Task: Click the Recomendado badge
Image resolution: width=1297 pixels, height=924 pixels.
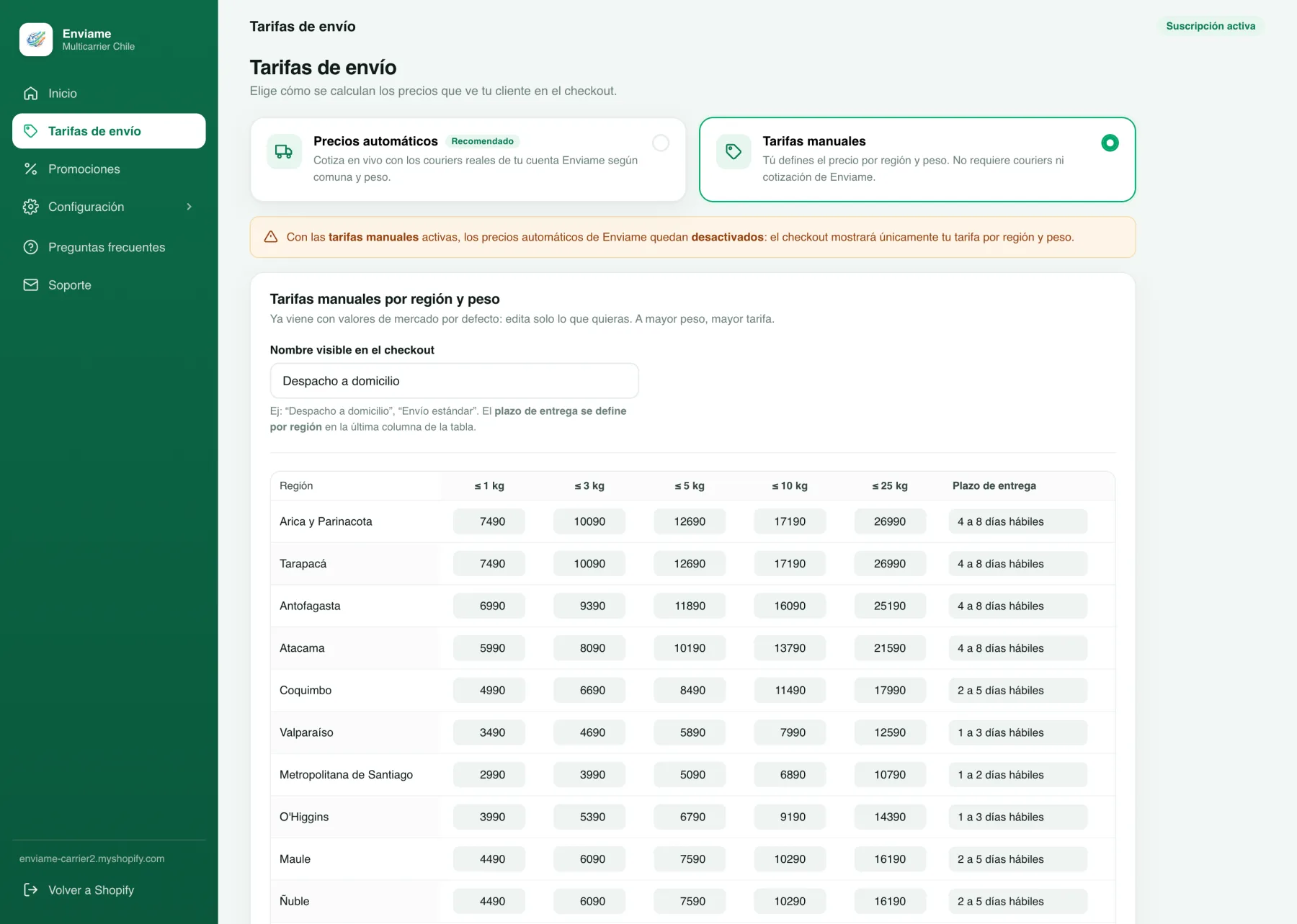Action: tap(482, 141)
